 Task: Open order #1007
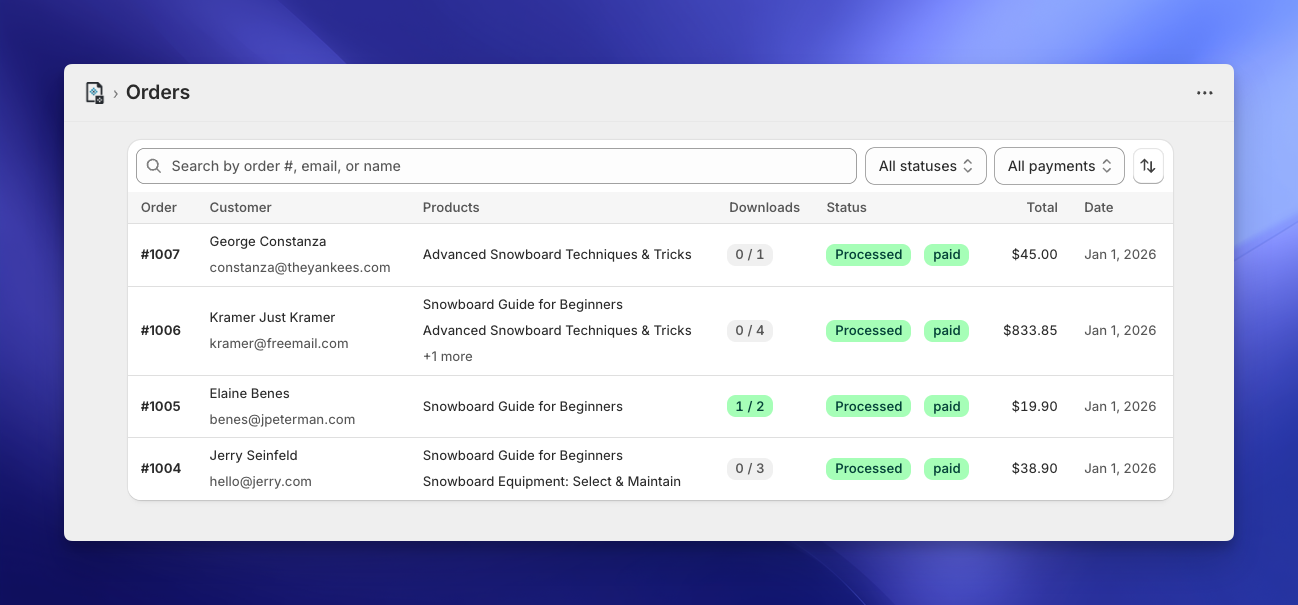tap(160, 255)
